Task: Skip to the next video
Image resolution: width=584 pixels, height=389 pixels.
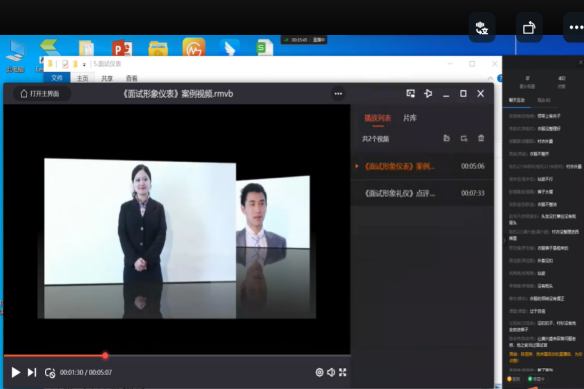Action: click(32, 372)
